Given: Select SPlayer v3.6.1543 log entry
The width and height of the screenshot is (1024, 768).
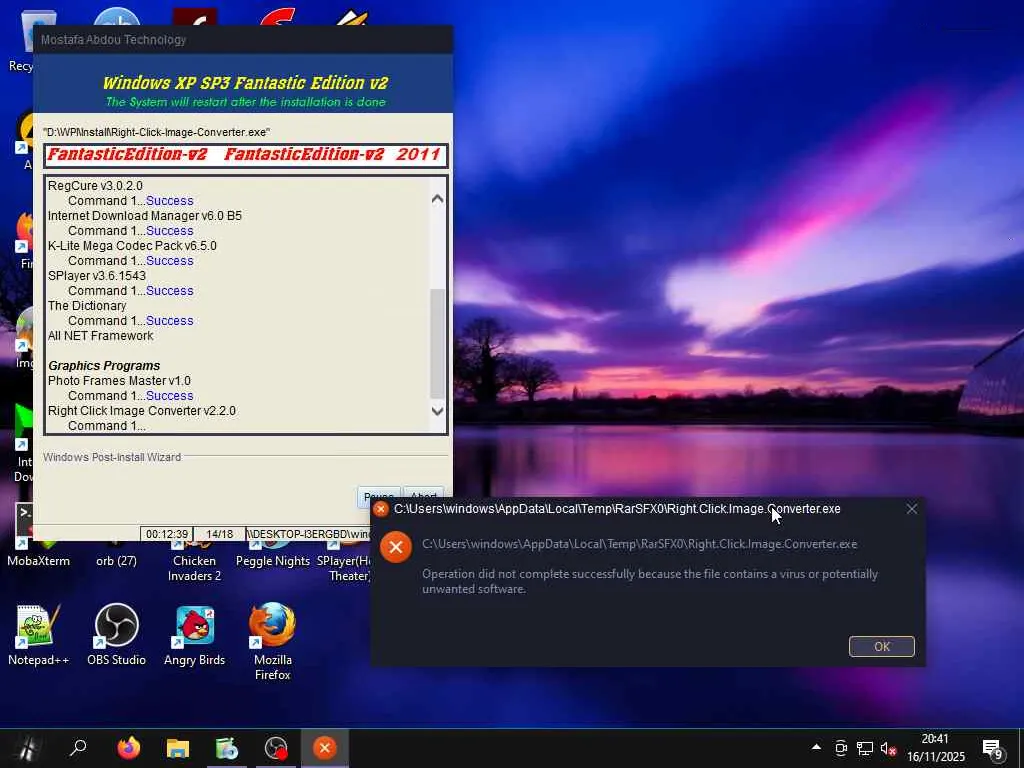Looking at the screenshot, I should tap(97, 276).
